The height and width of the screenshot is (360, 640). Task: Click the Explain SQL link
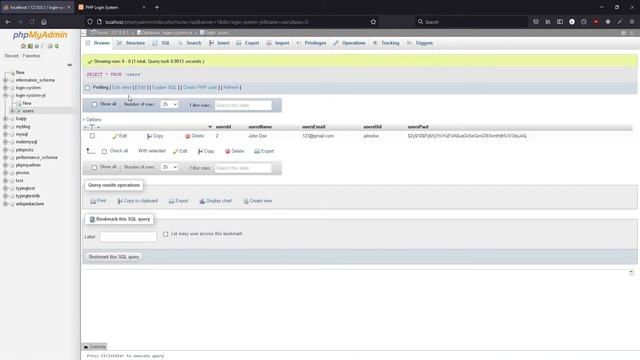pyautogui.click(x=164, y=87)
